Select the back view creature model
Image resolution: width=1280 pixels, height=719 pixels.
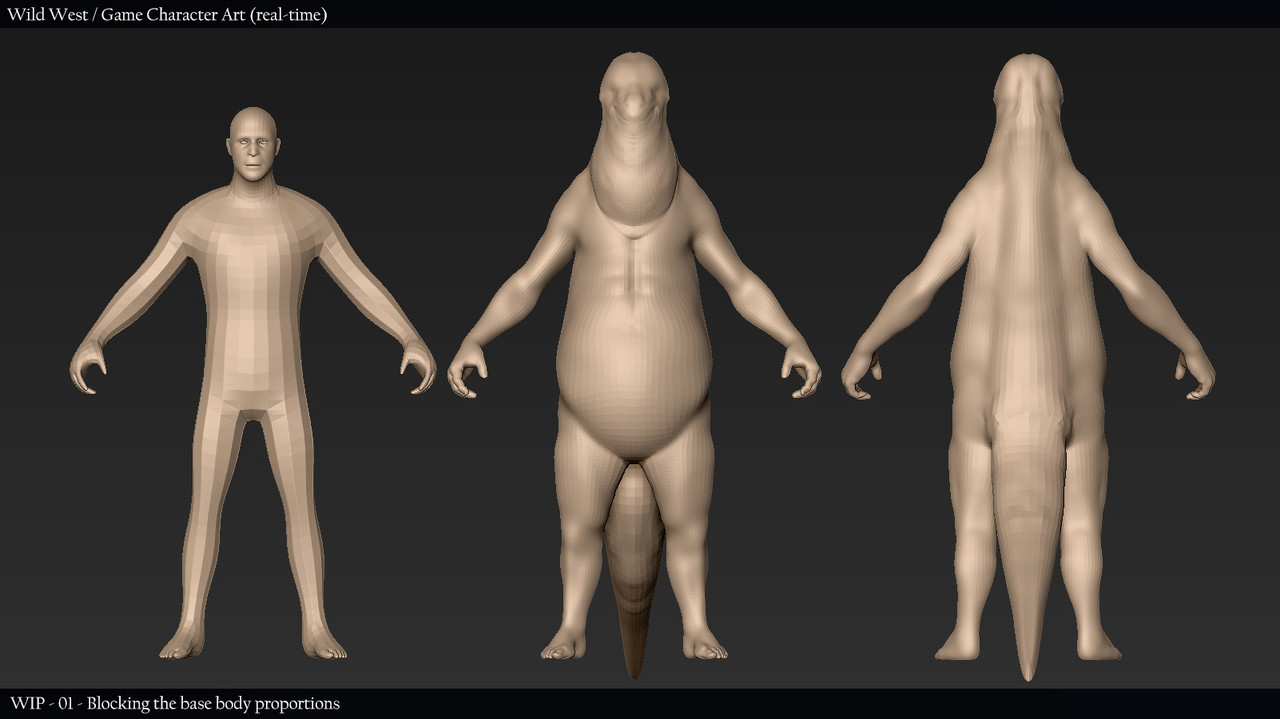[x=1028, y=367]
